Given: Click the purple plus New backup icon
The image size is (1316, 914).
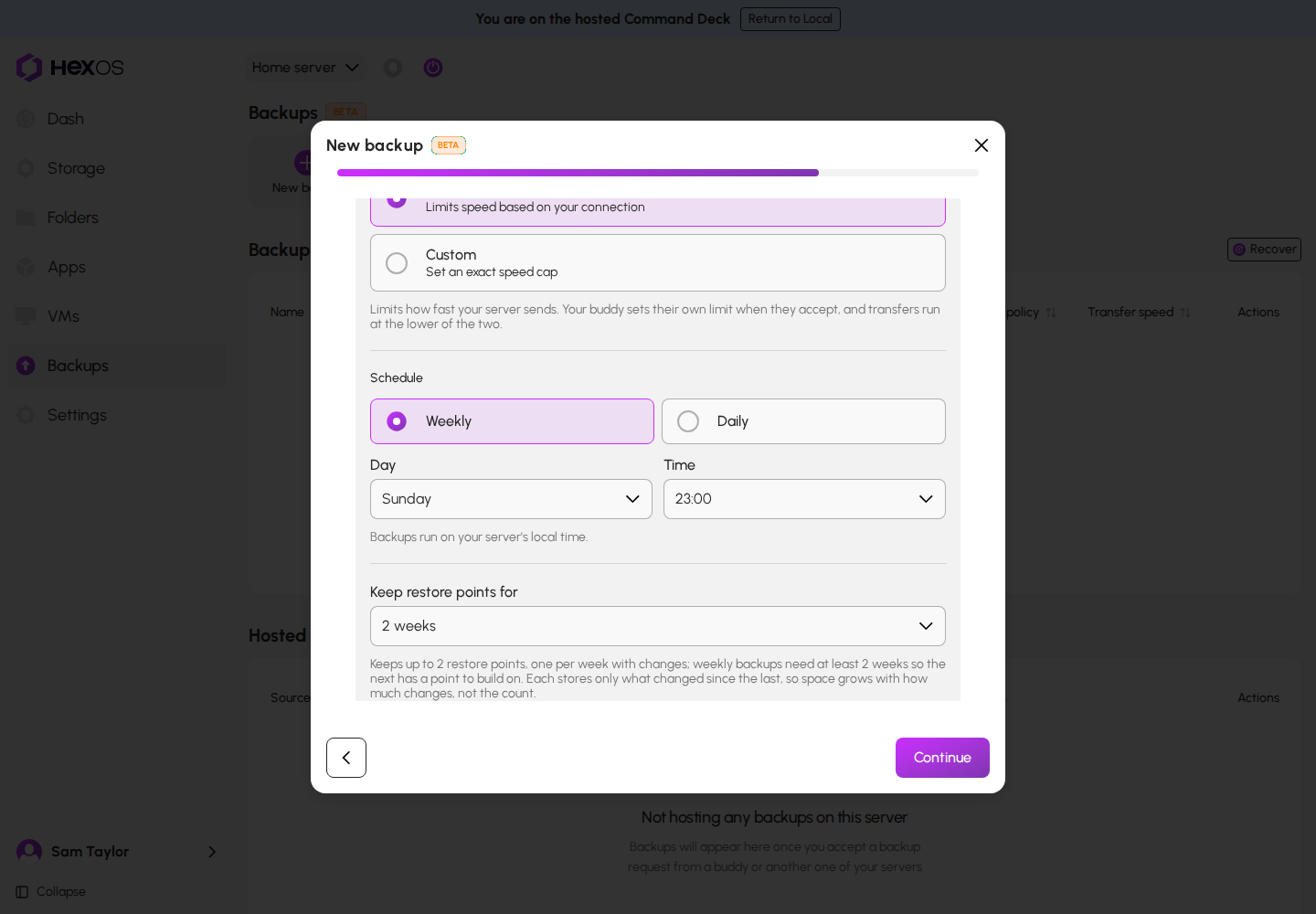Looking at the screenshot, I should tap(305, 164).
